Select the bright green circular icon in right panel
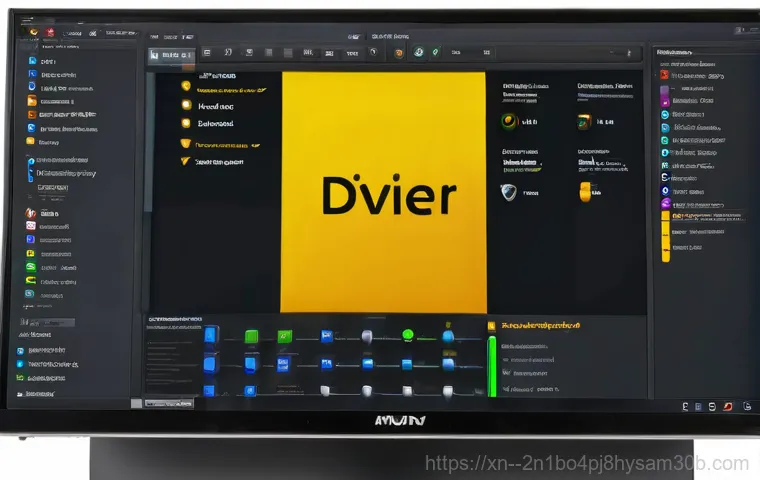 pos(508,122)
